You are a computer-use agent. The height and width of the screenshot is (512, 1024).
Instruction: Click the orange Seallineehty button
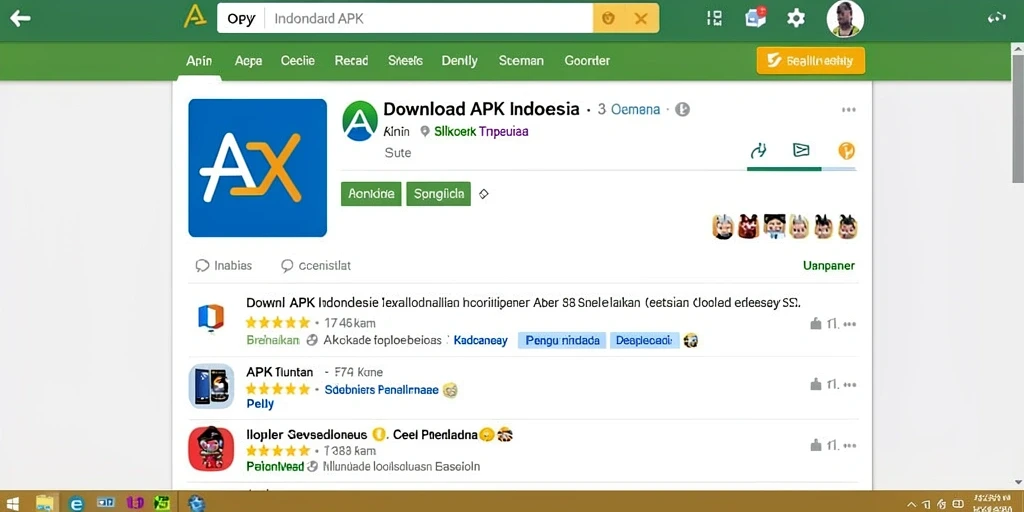pyautogui.click(x=810, y=61)
